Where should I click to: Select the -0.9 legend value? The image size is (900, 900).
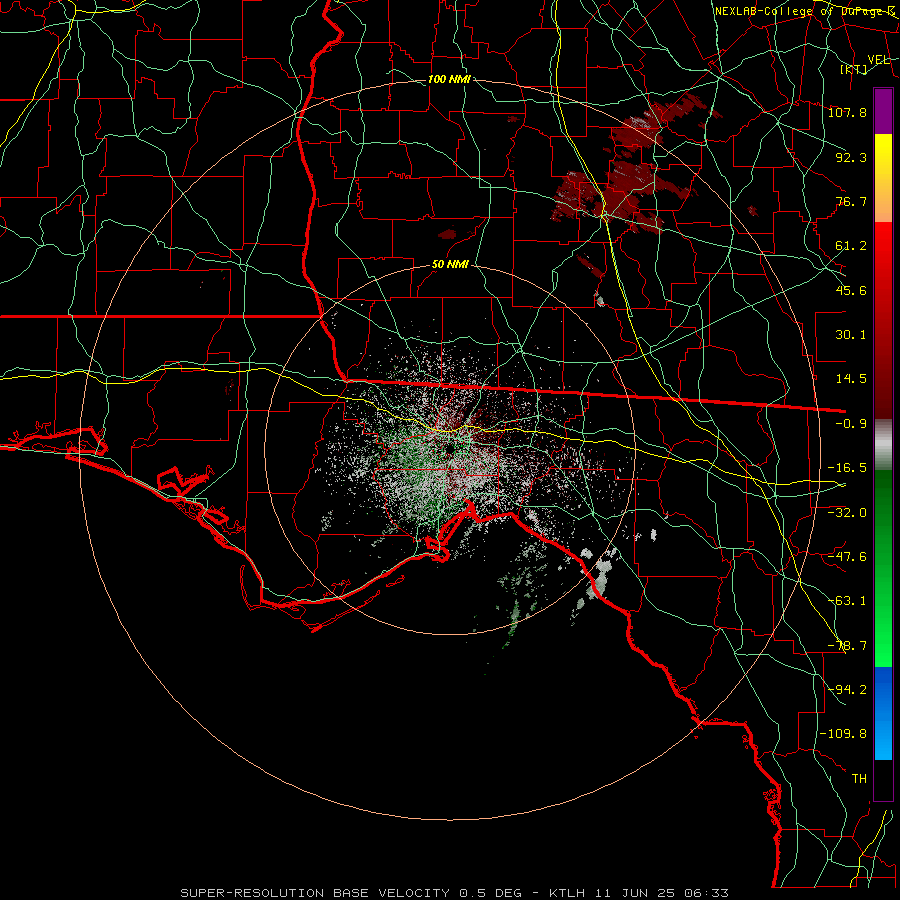point(851,424)
